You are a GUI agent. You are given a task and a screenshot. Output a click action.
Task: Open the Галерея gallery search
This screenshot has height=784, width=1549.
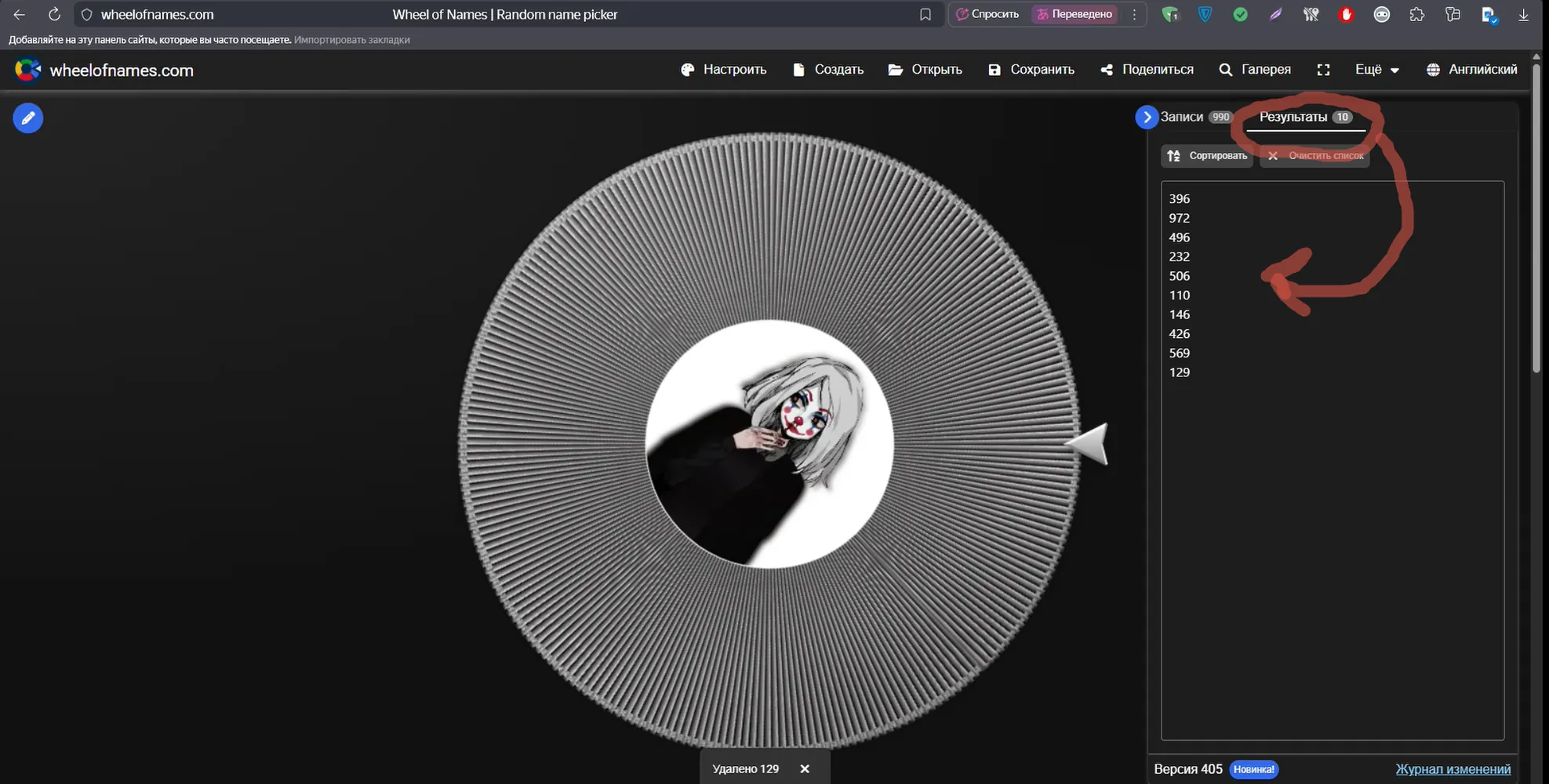coord(1255,70)
